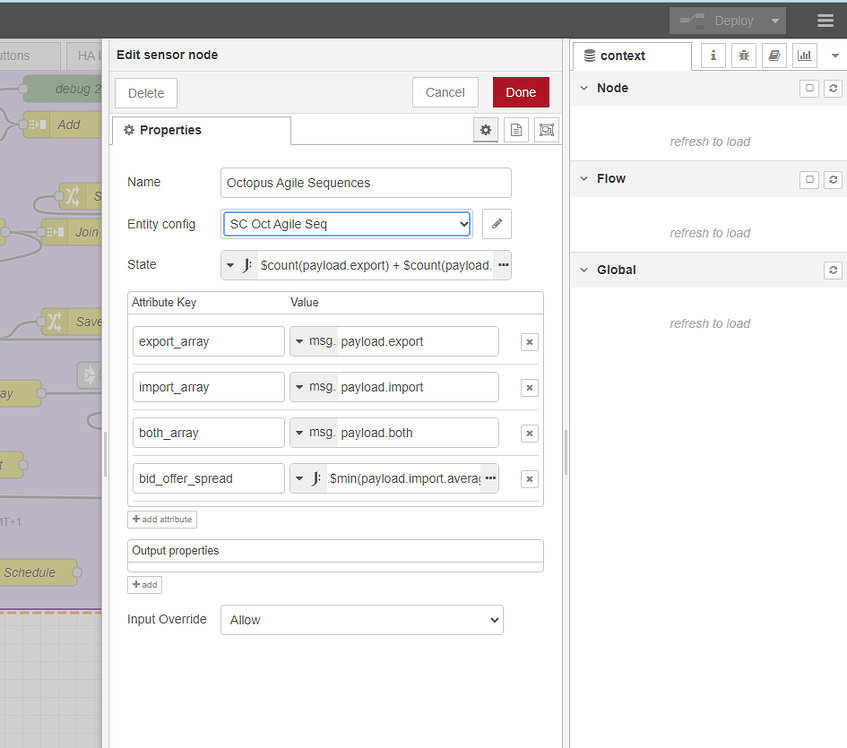Select the context sidebar tab
The width and height of the screenshot is (847, 748).
[631, 55]
